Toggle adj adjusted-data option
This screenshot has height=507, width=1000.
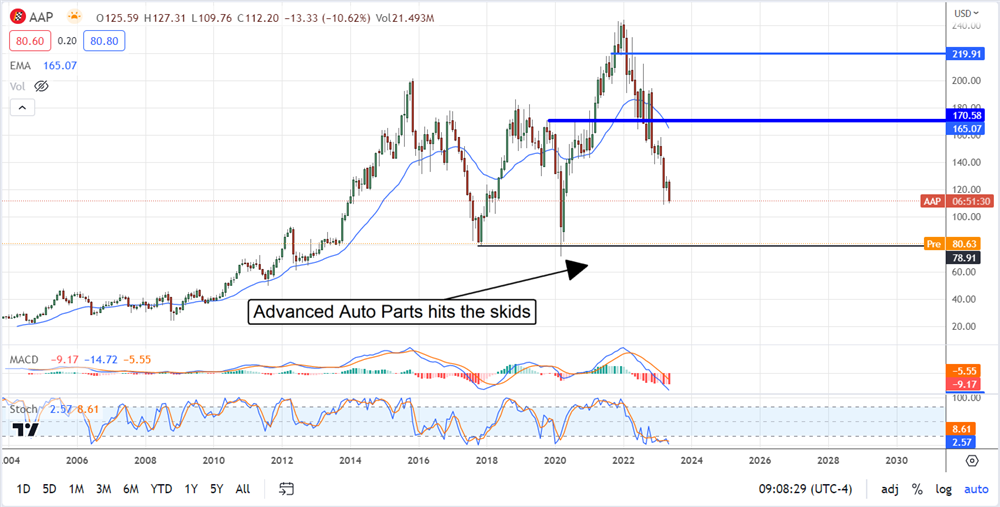[891, 489]
